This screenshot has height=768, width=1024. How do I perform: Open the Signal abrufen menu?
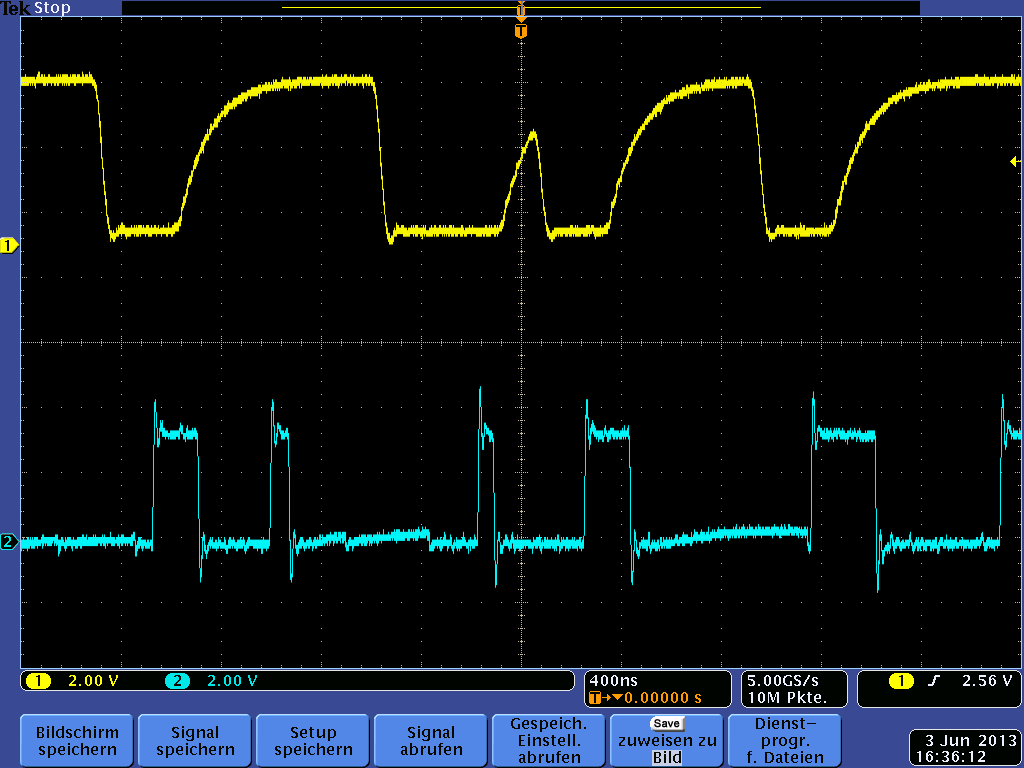(x=431, y=740)
